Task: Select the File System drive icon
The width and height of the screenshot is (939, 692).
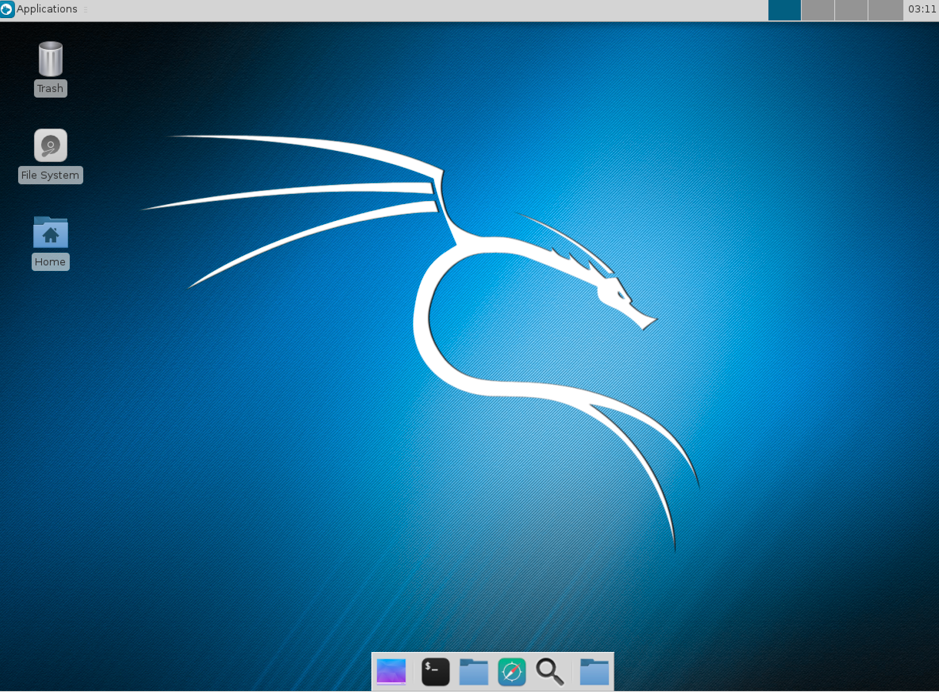Action: [x=50, y=145]
